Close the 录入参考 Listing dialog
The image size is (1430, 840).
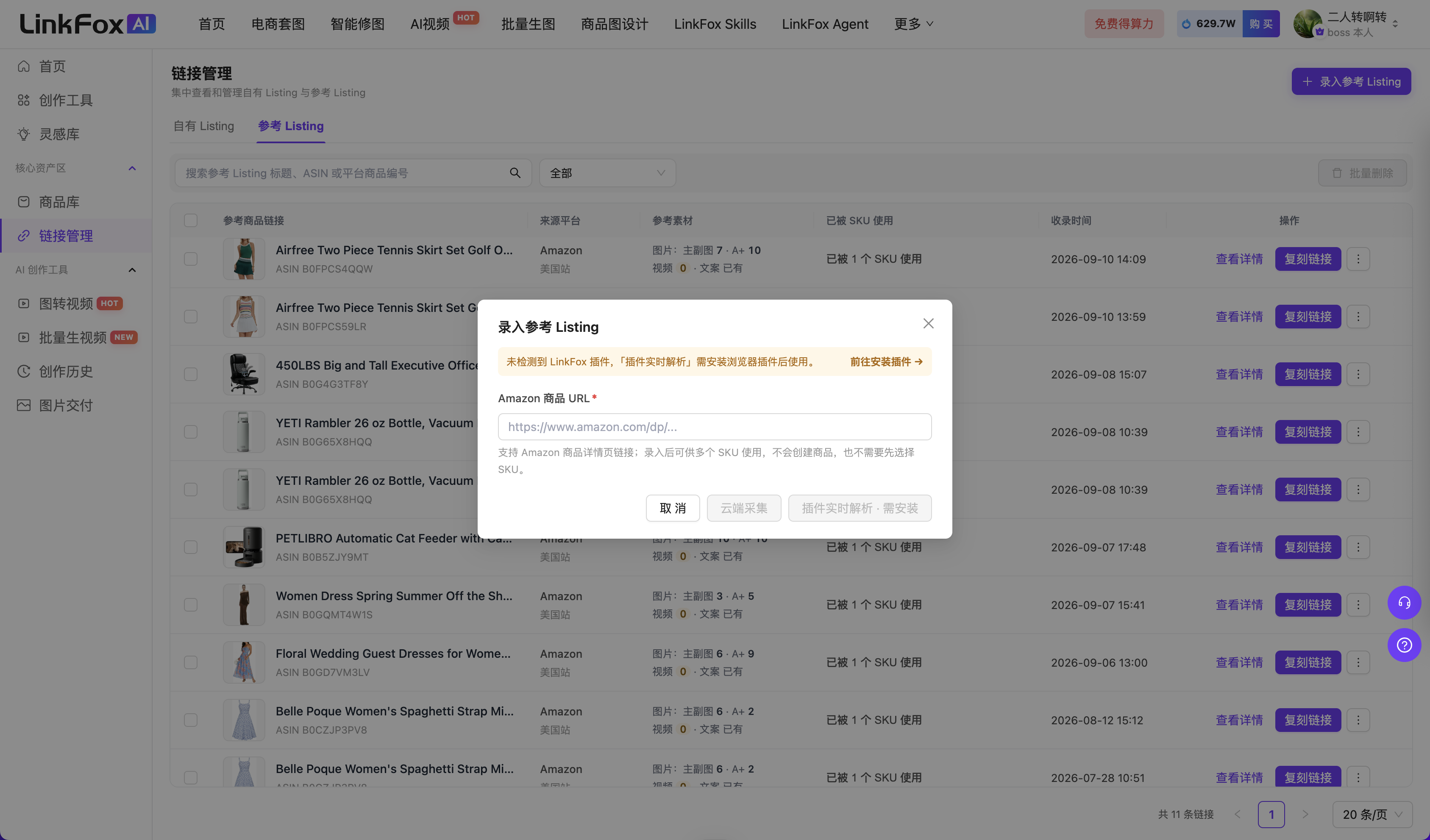point(928,323)
